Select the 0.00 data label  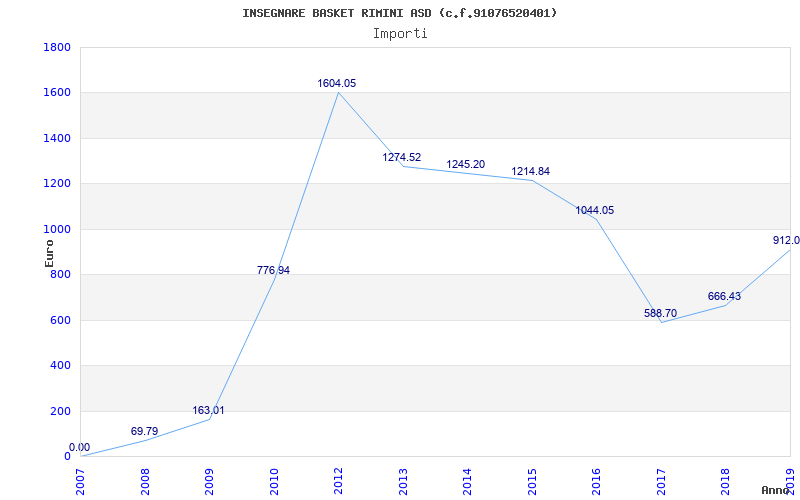(80, 447)
